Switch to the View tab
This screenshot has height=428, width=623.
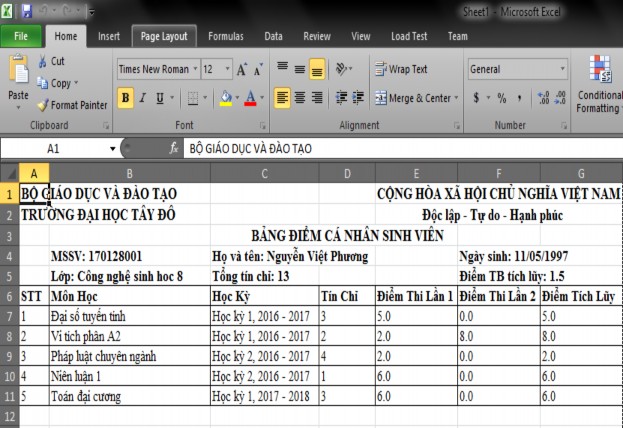(360, 37)
